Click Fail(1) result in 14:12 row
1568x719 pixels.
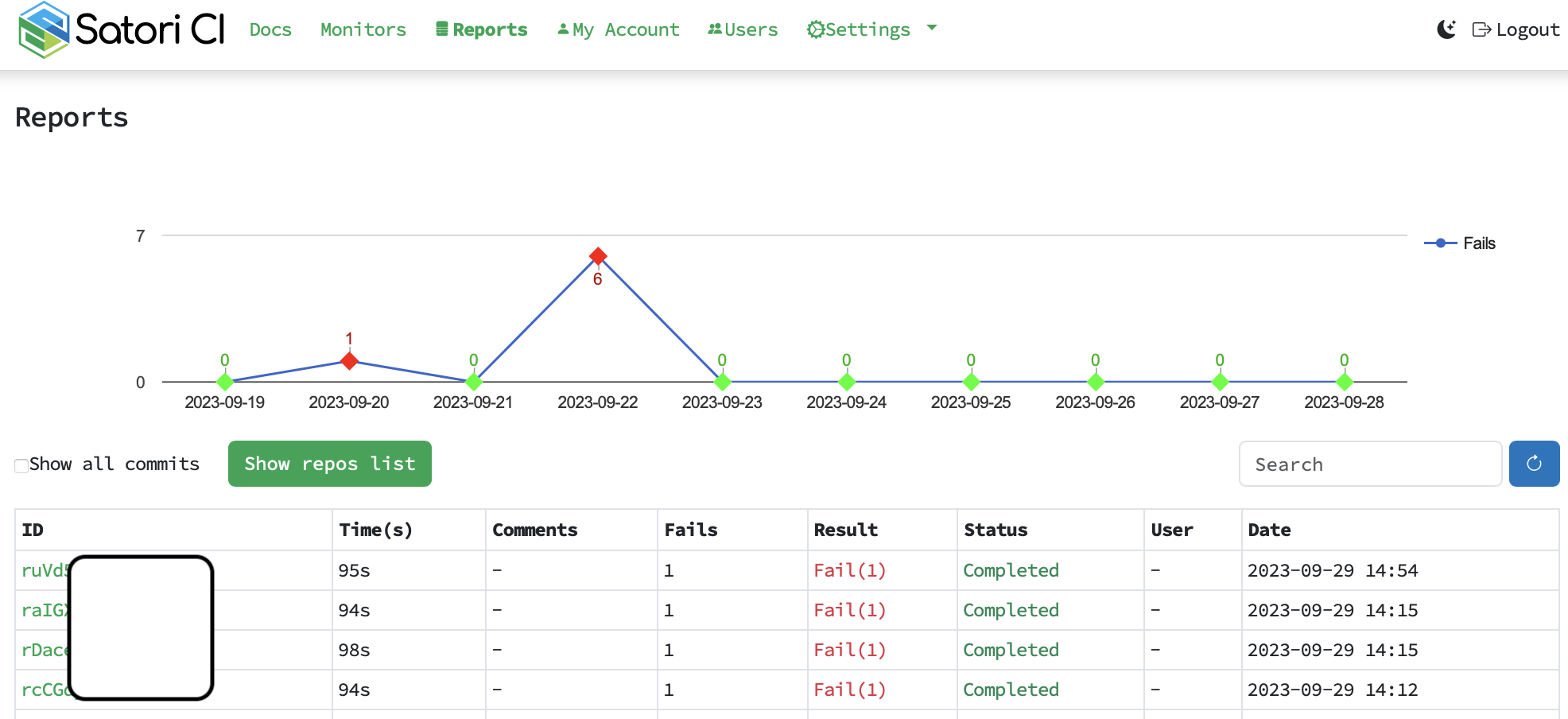tap(849, 690)
